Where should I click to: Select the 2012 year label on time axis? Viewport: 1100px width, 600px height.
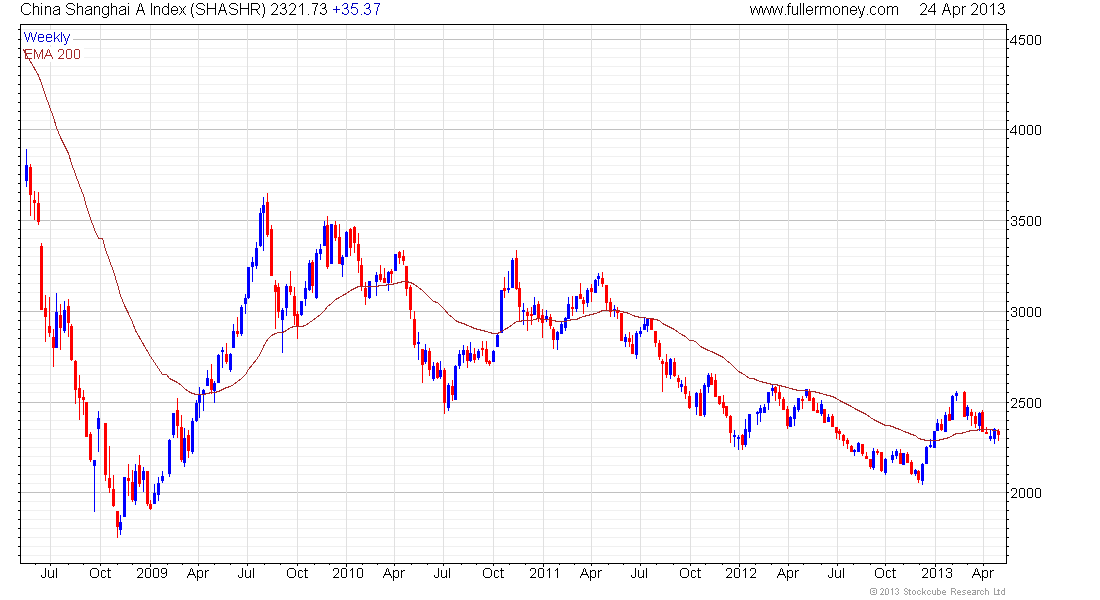[x=741, y=573]
